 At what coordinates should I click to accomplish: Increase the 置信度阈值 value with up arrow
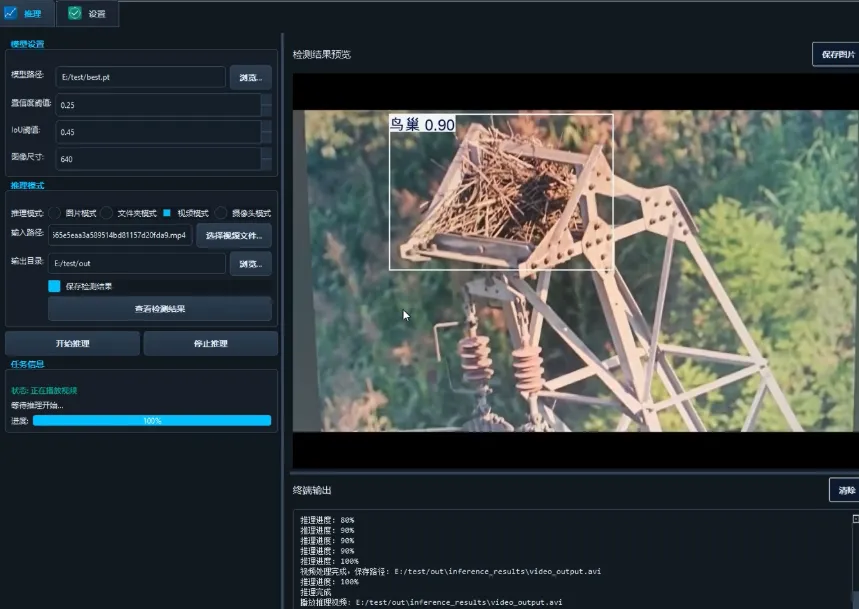tap(266, 99)
